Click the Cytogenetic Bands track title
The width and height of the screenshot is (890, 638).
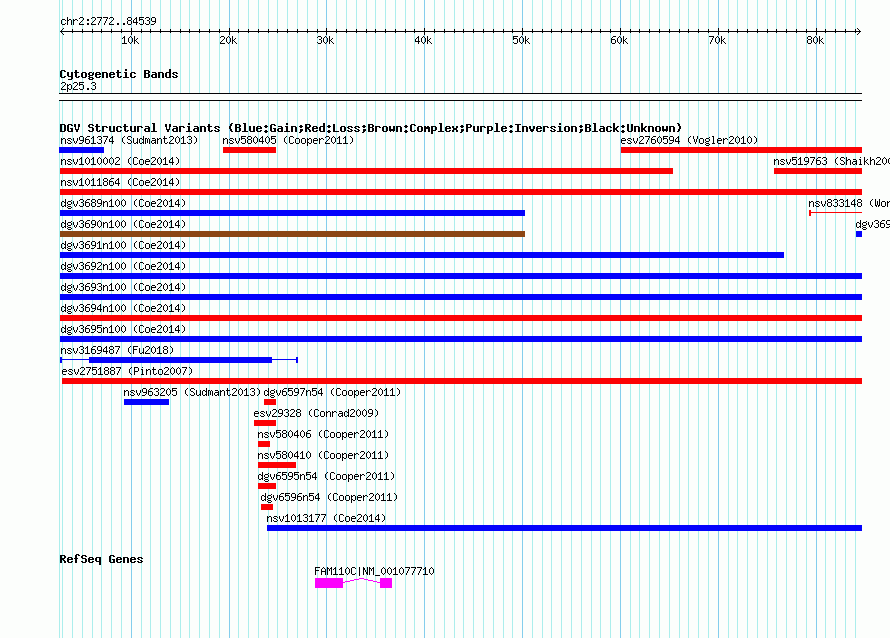(119, 74)
